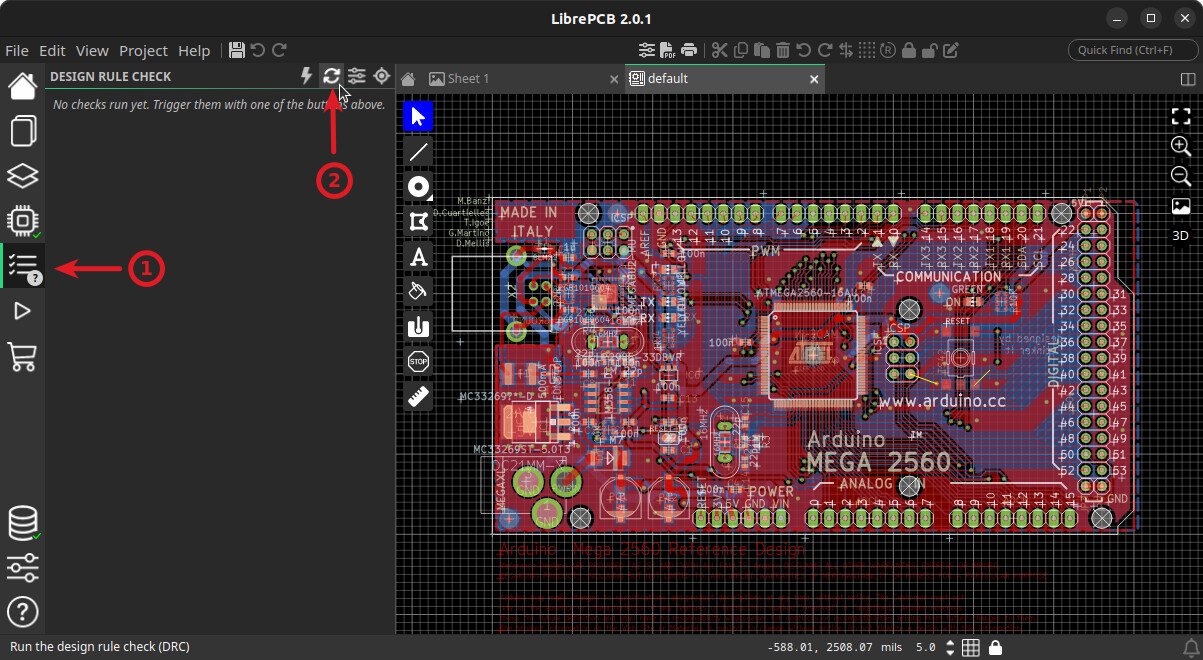
Task: Open the Home panel in the sidebar
Action: pyautogui.click(x=22, y=86)
